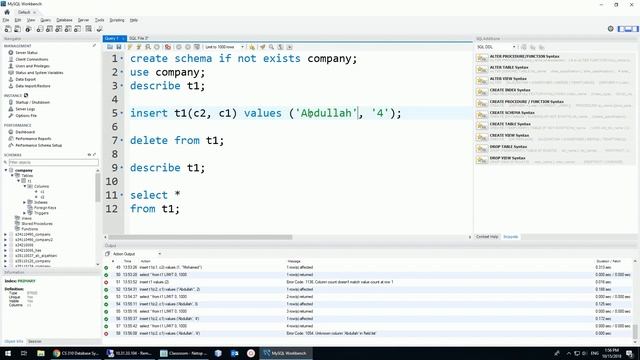Open the Scripting menu
Image resolution: width=640 pixels, height=360 pixels.
117,20
